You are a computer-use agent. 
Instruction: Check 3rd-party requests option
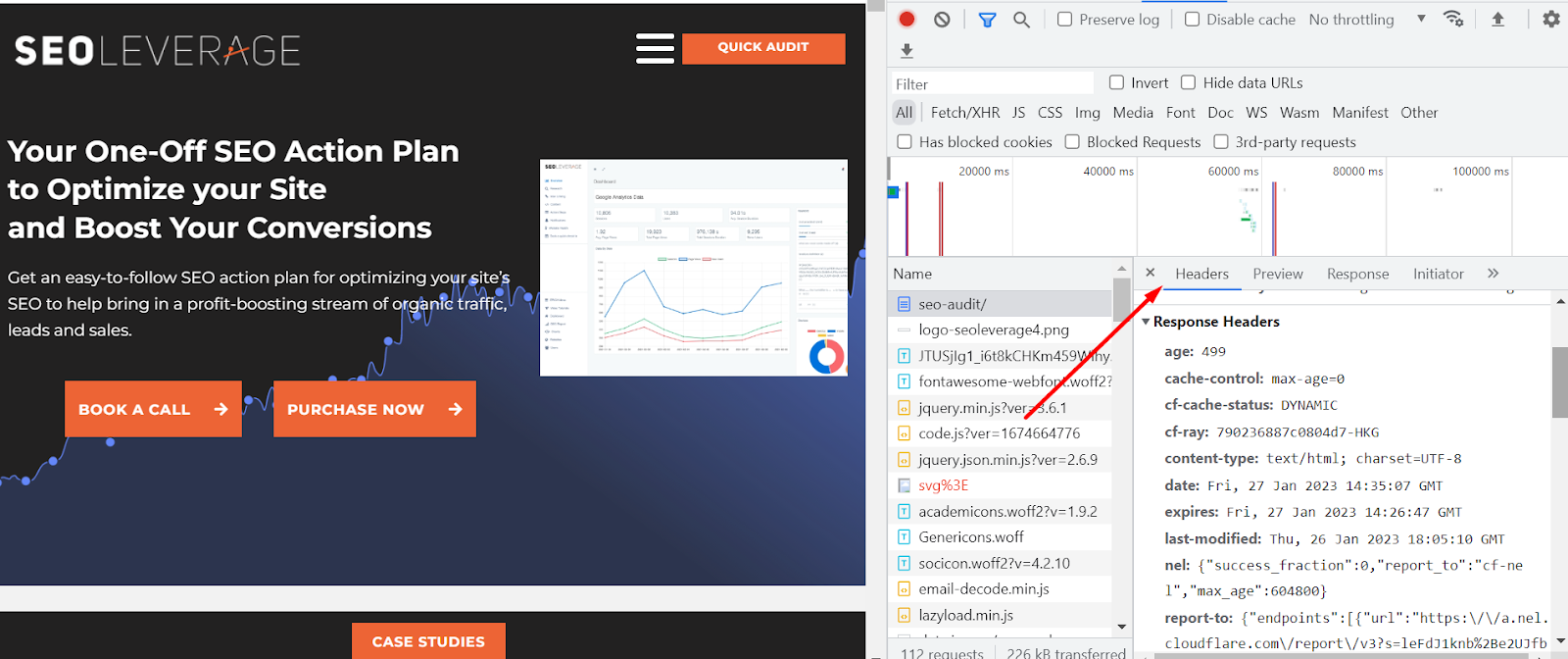[x=1221, y=141]
